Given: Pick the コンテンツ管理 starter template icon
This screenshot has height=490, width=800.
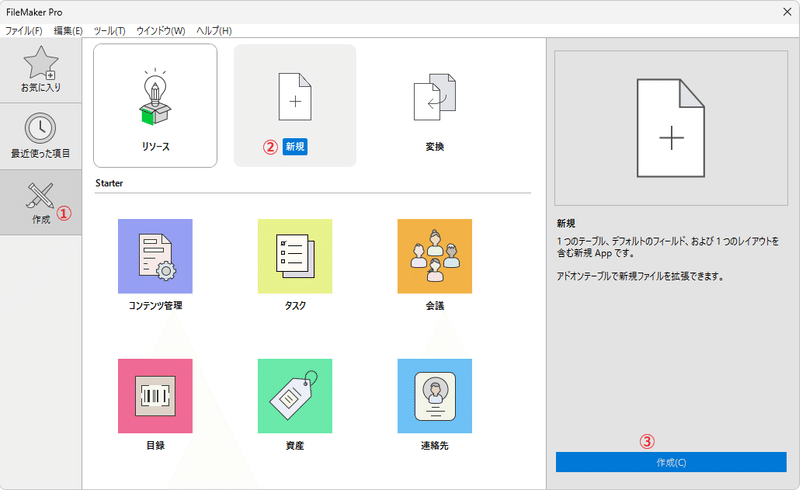Looking at the screenshot, I should tap(155, 256).
